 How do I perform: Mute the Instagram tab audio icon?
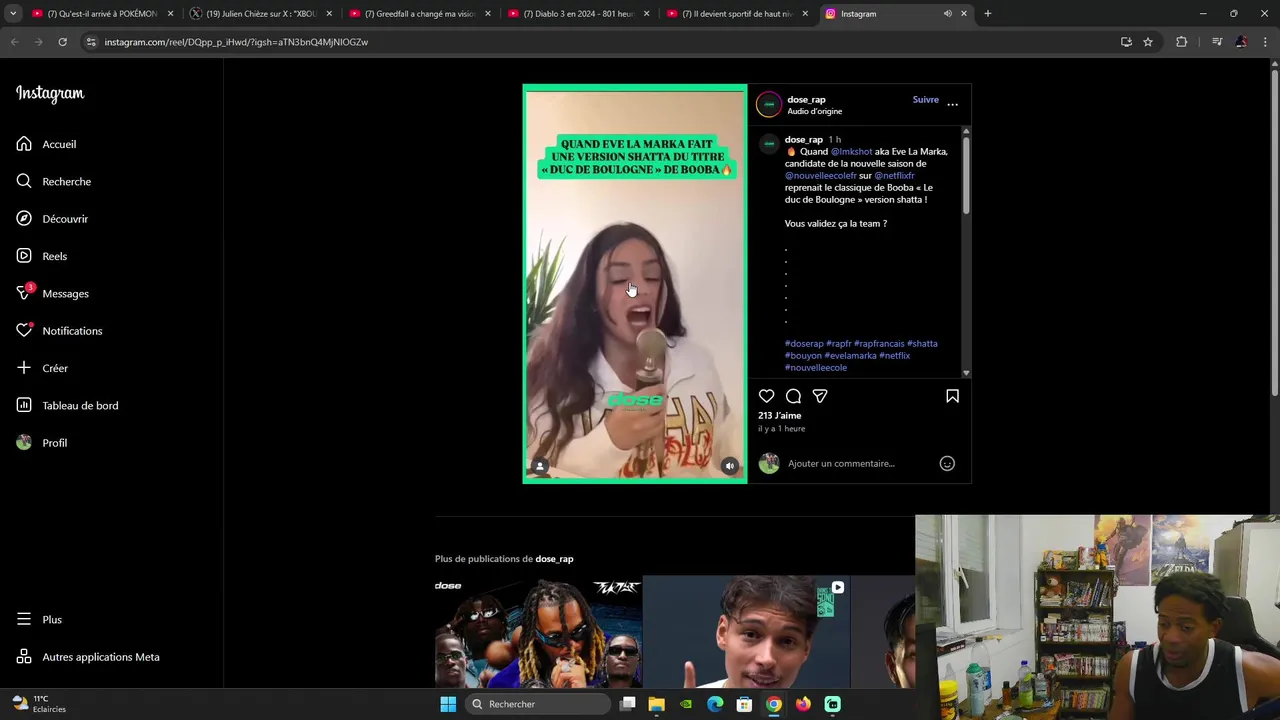(947, 14)
